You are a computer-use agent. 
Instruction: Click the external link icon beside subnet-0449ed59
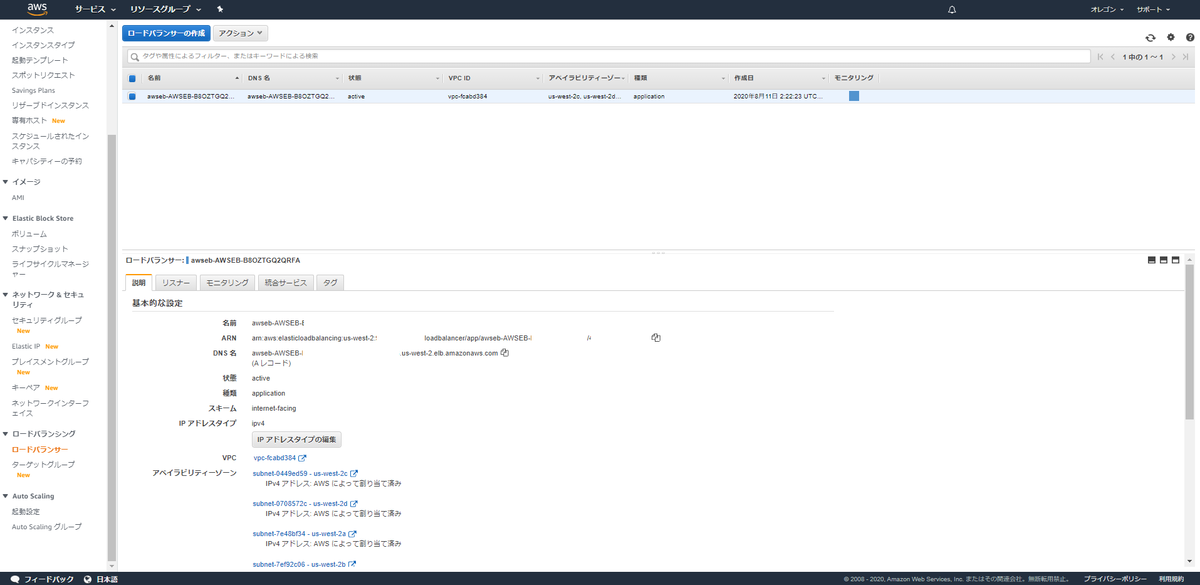(x=354, y=473)
